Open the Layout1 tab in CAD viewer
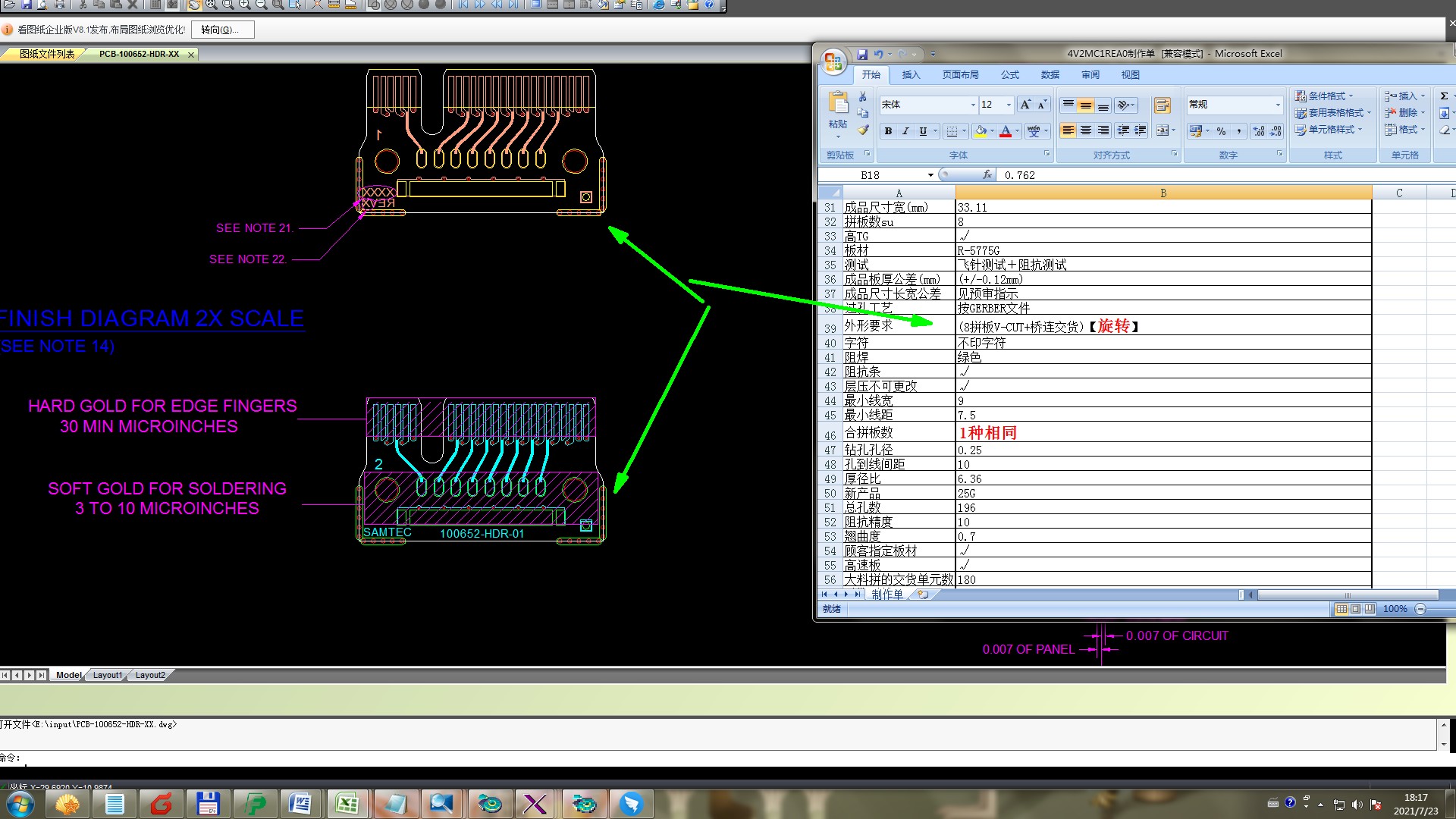The width and height of the screenshot is (1456, 819). (107, 675)
